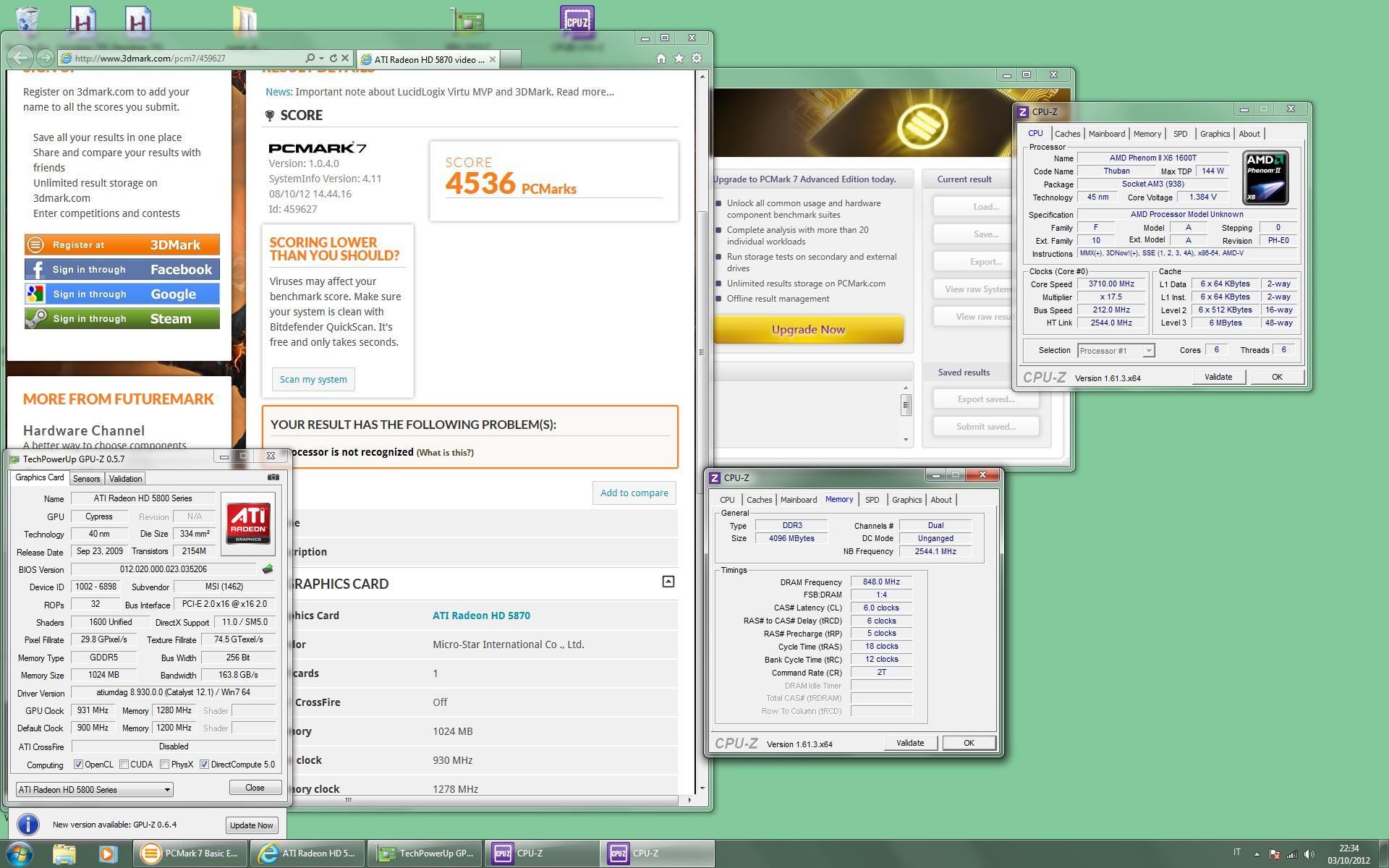Click OK in the top CPU-Z window
1389x868 pixels.
coord(1277,377)
